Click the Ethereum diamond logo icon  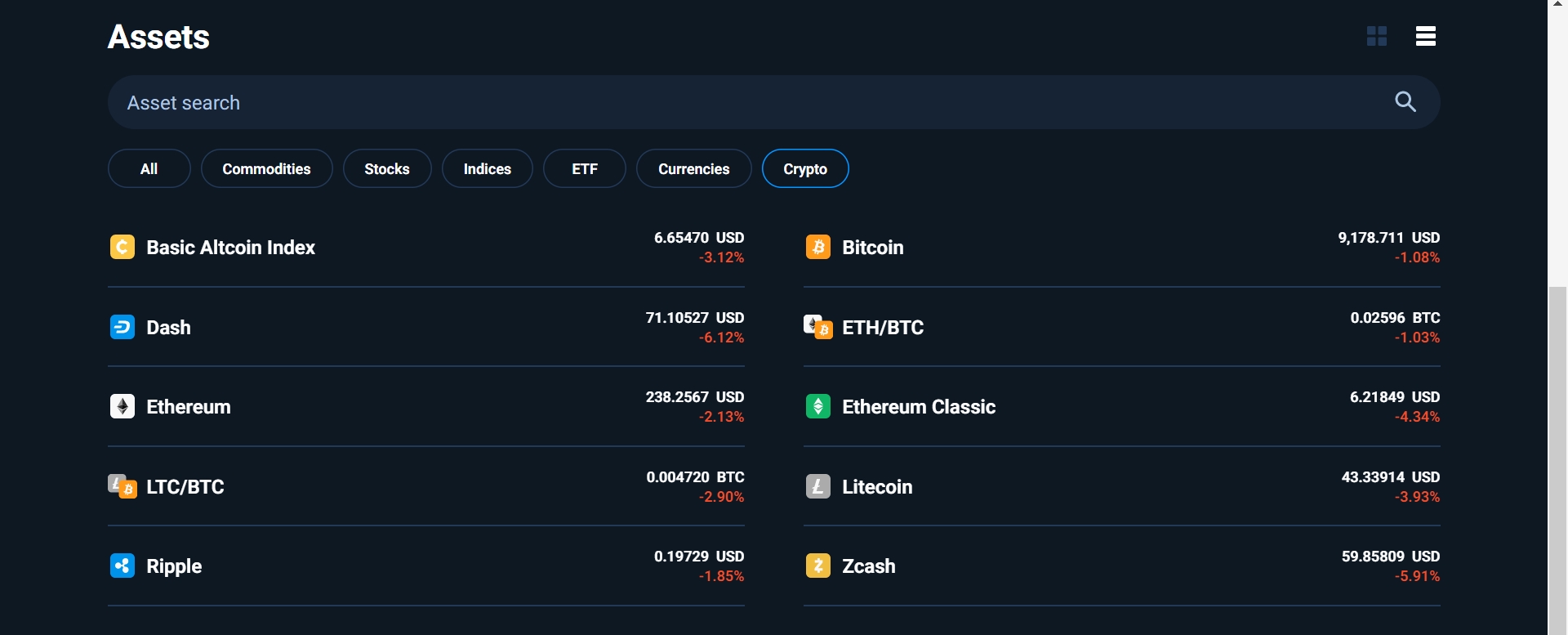(122, 406)
